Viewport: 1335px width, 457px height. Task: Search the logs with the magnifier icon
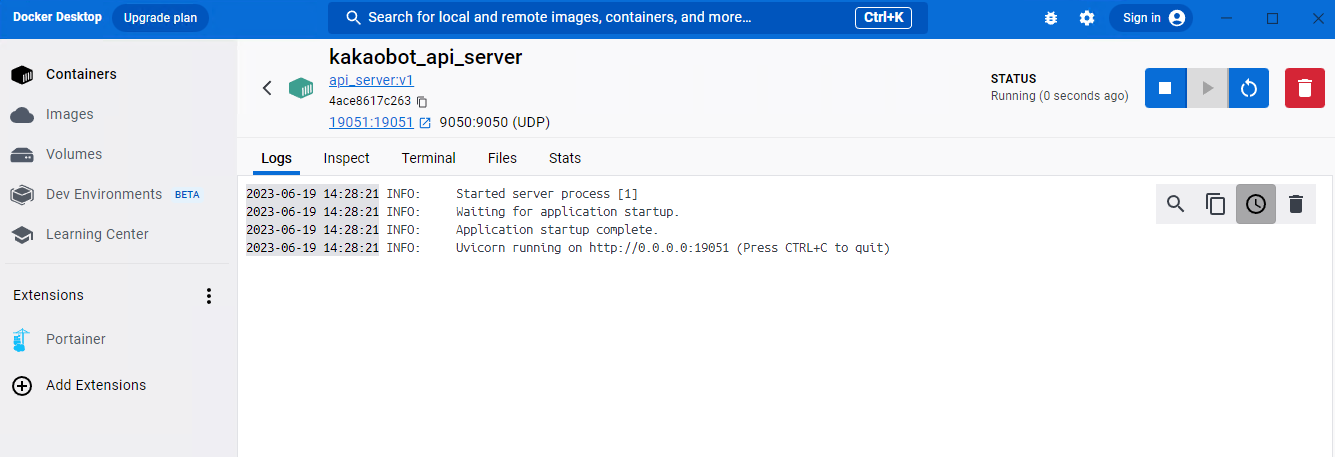(x=1176, y=204)
